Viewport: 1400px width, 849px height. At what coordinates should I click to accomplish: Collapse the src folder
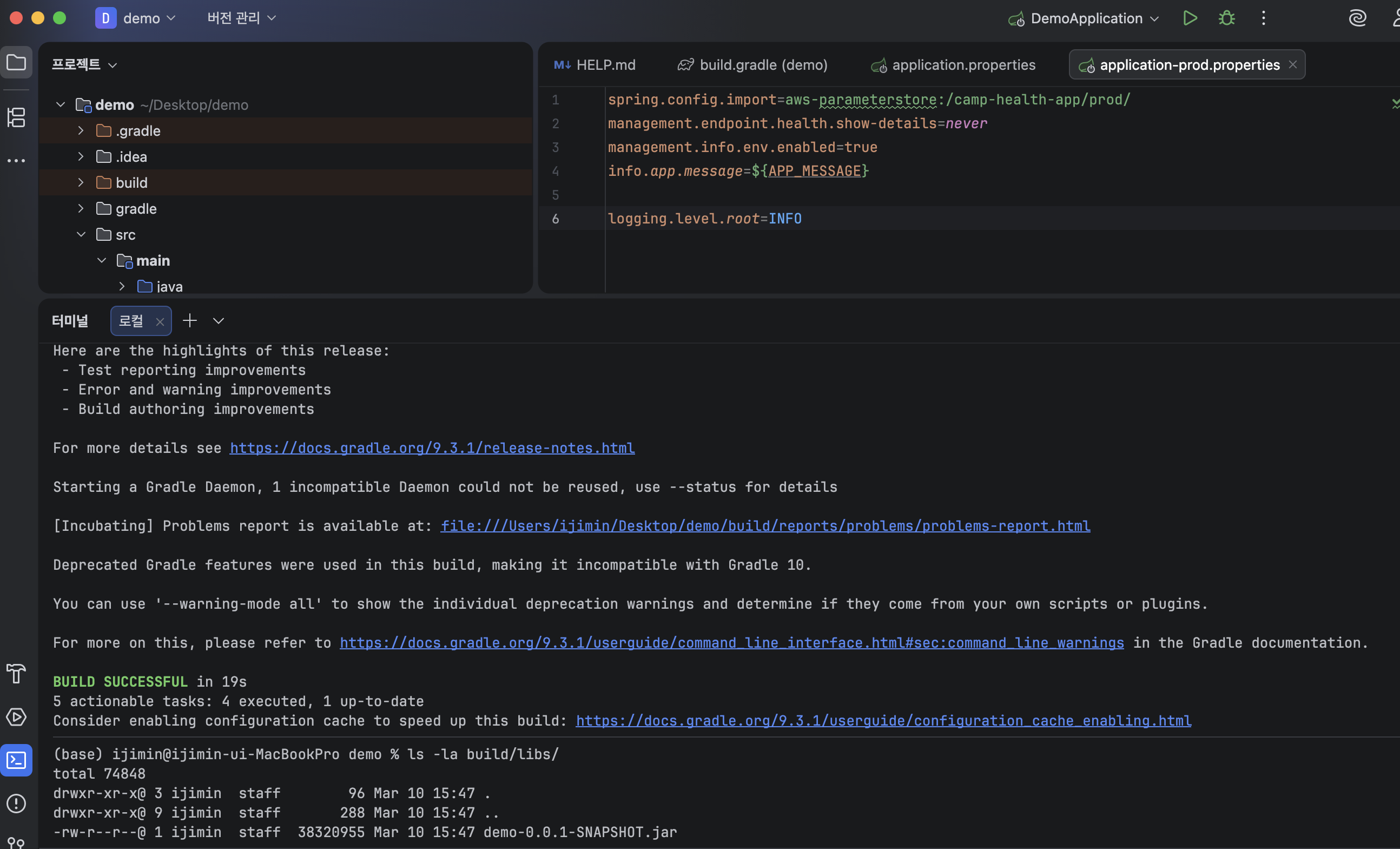pos(81,235)
